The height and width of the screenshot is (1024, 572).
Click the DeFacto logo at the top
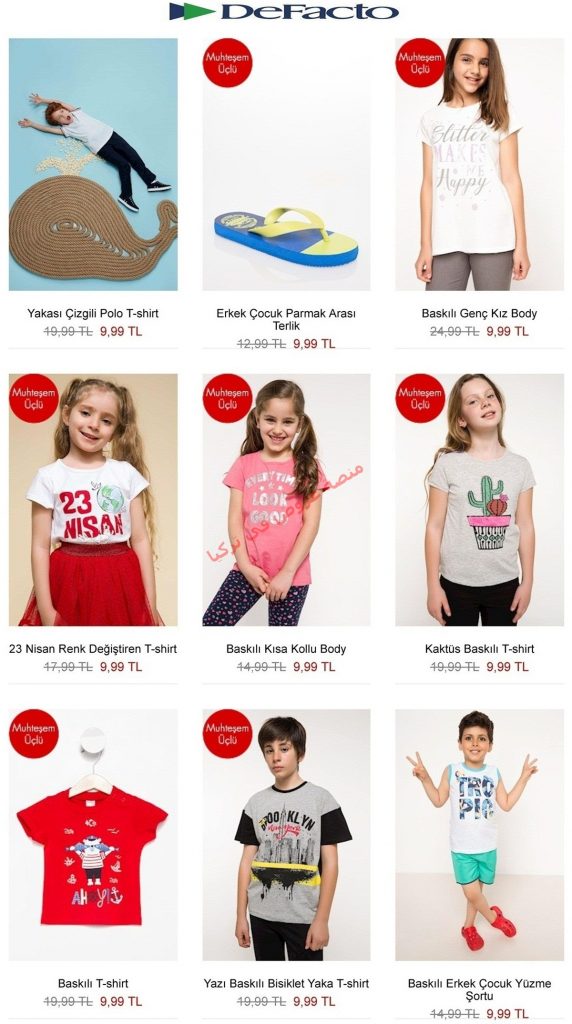(284, 12)
